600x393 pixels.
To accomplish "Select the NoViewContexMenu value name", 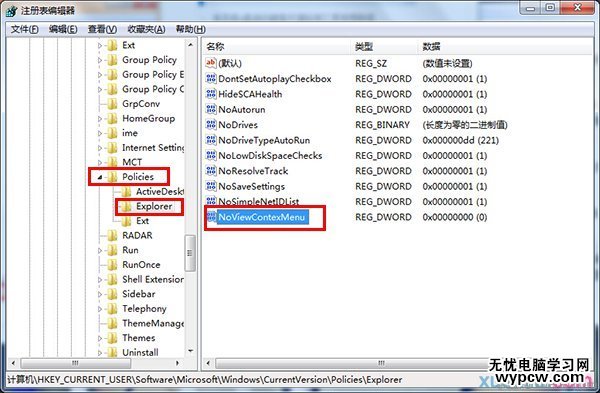I will pos(262,217).
